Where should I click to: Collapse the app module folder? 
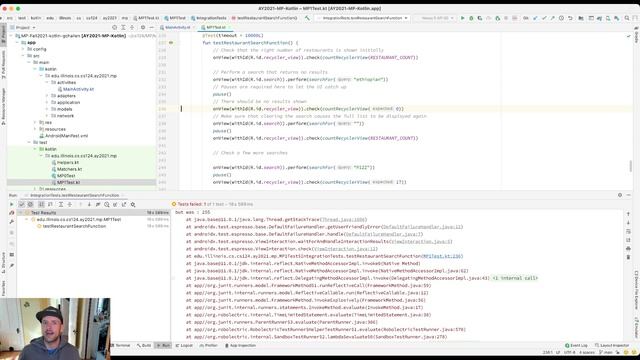(18, 42)
